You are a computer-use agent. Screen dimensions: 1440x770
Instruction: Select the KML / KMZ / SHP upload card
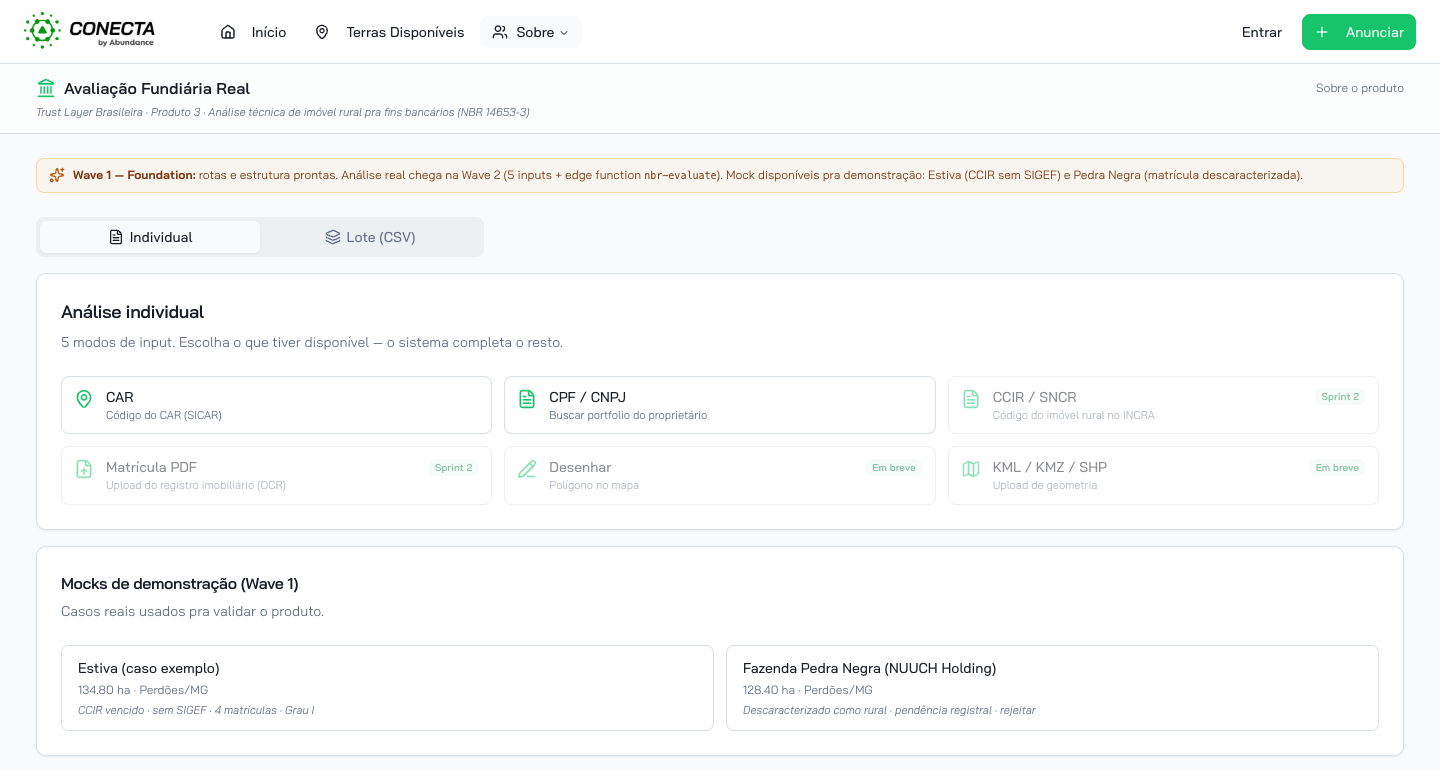1163,475
